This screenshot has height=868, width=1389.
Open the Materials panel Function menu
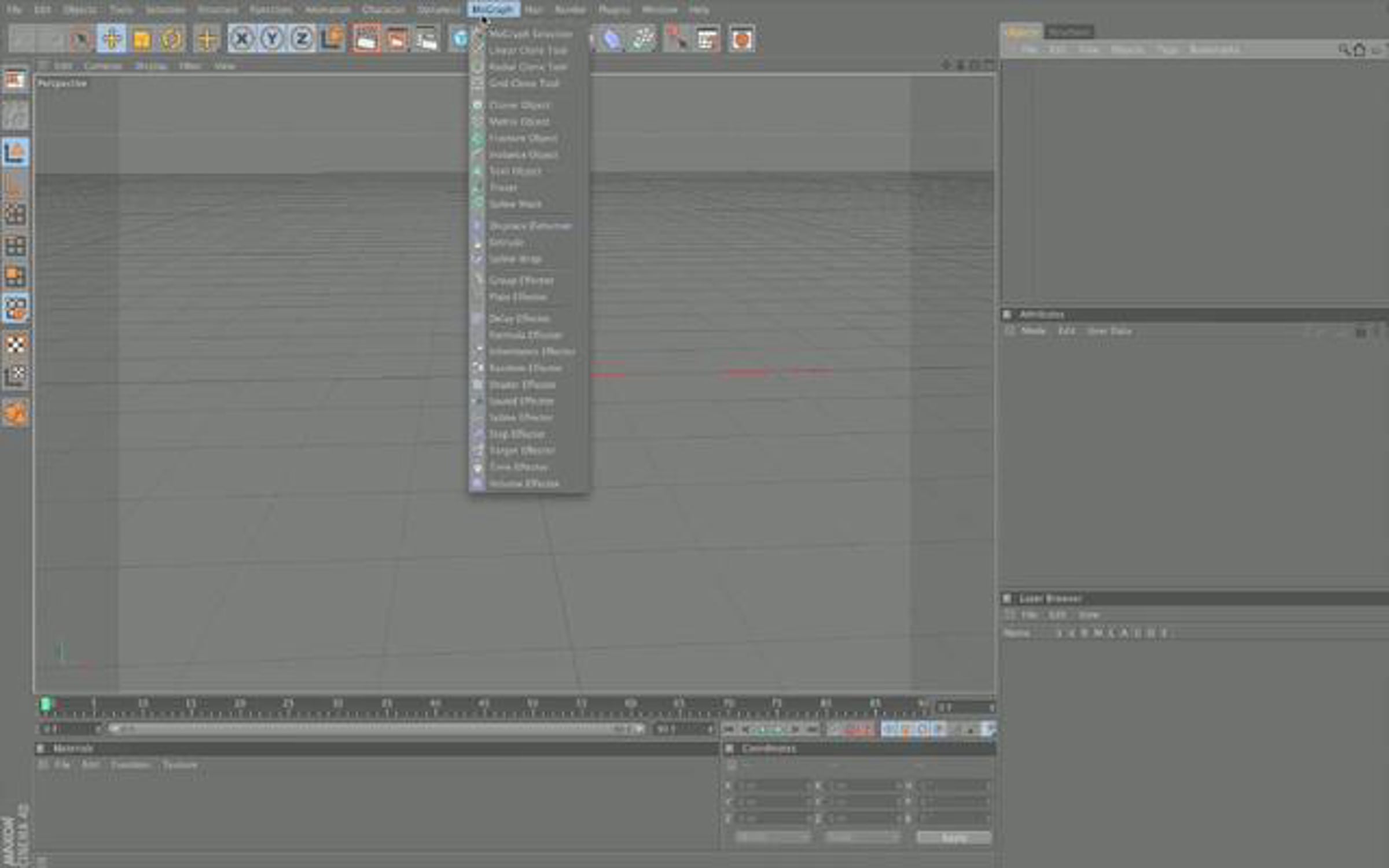click(x=131, y=765)
